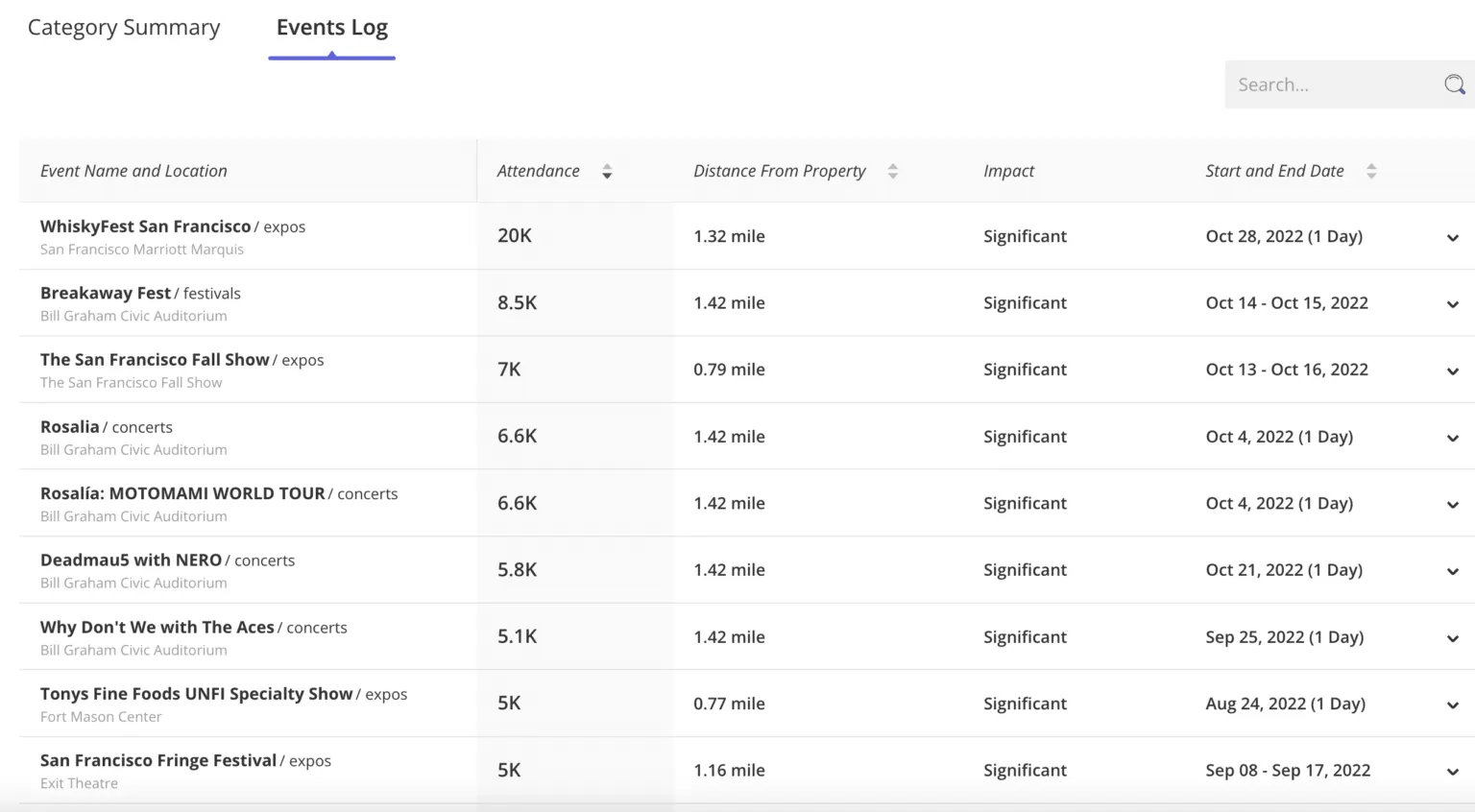Sort by Start and End Date arrows
The width and height of the screenshot is (1475, 812).
click(1371, 172)
